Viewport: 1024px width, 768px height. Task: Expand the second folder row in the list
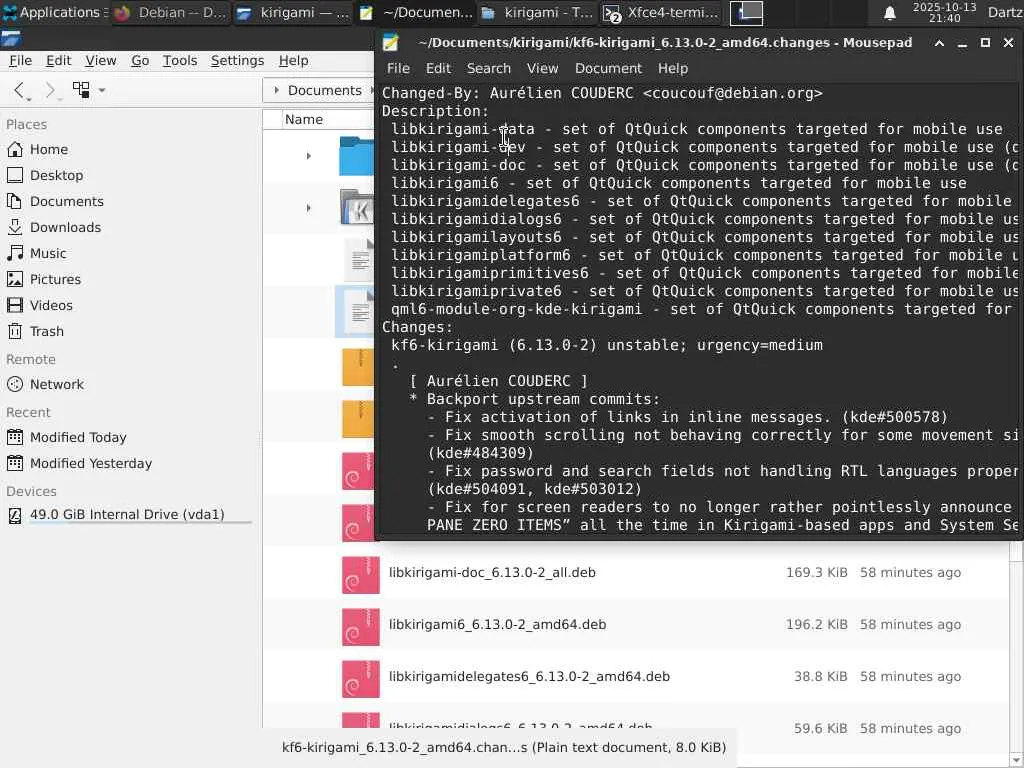[308, 208]
